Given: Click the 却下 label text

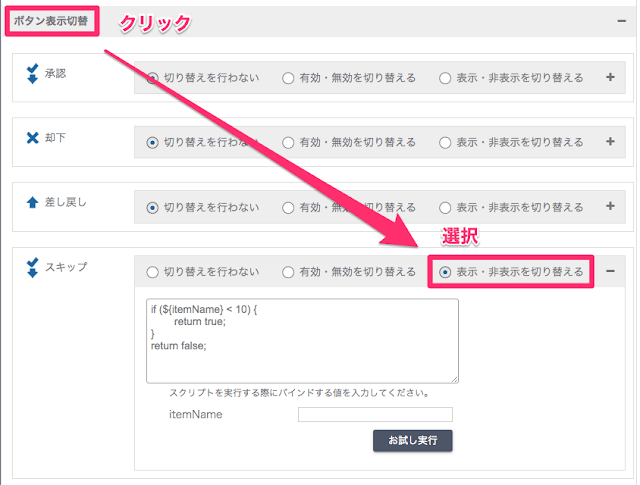Looking at the screenshot, I should (x=55, y=138).
